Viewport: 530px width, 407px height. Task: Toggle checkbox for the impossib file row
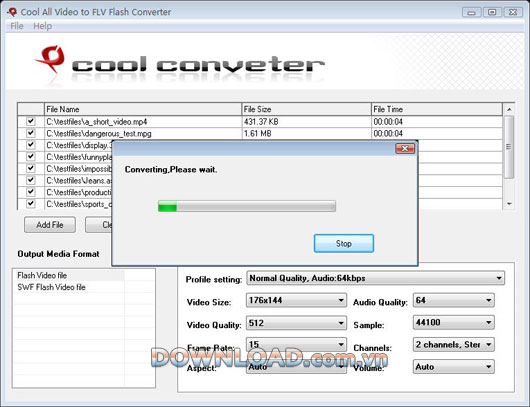coord(31,168)
